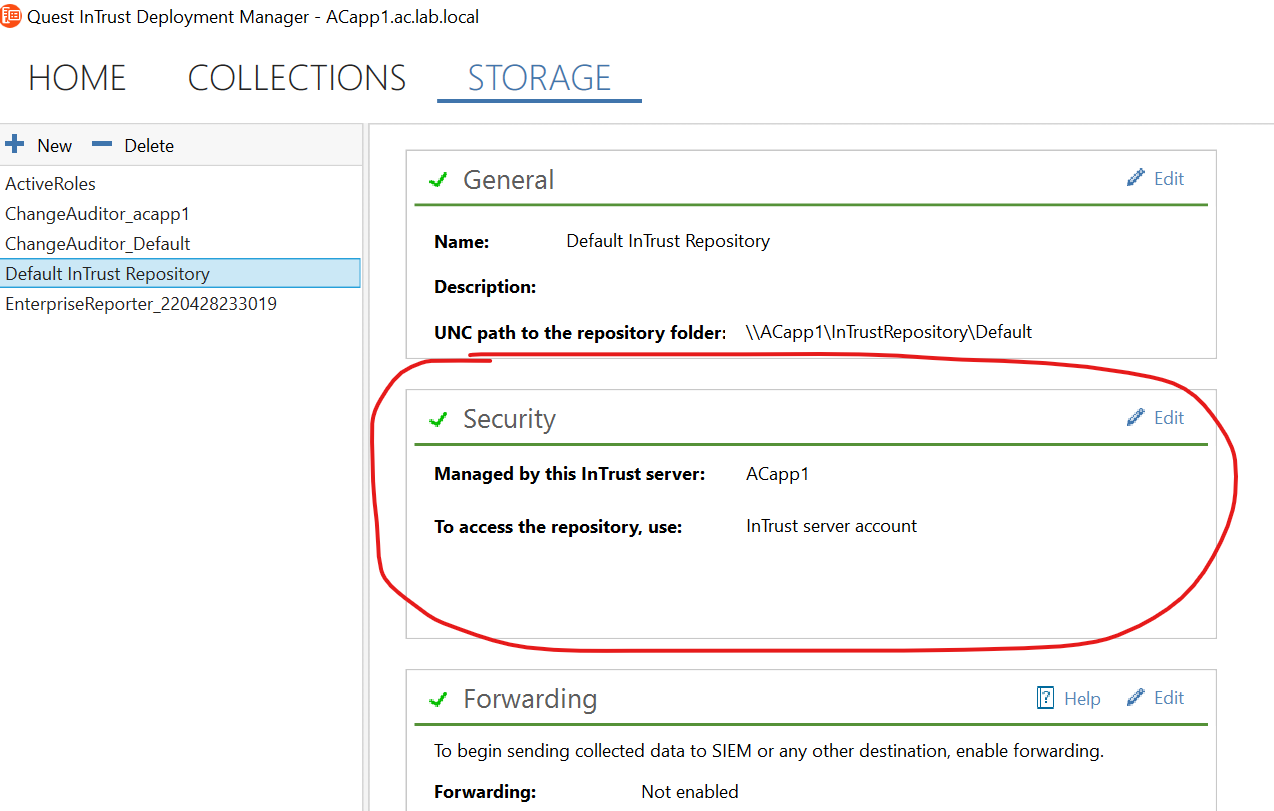Open the HOME tab
The width and height of the screenshot is (1274, 811).
[x=77, y=78]
